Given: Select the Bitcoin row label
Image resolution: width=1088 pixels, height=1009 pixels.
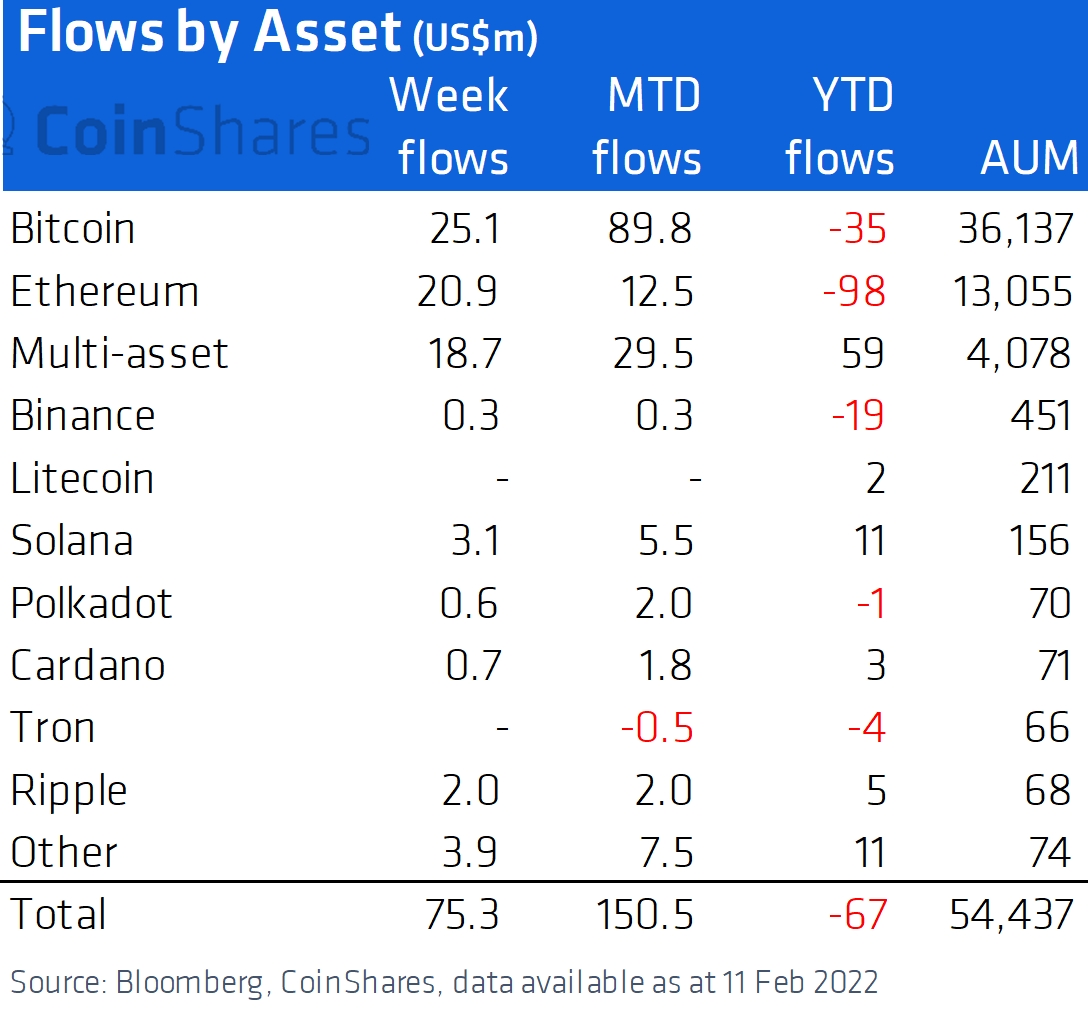Looking at the screenshot, I should pyautogui.click(x=73, y=229).
